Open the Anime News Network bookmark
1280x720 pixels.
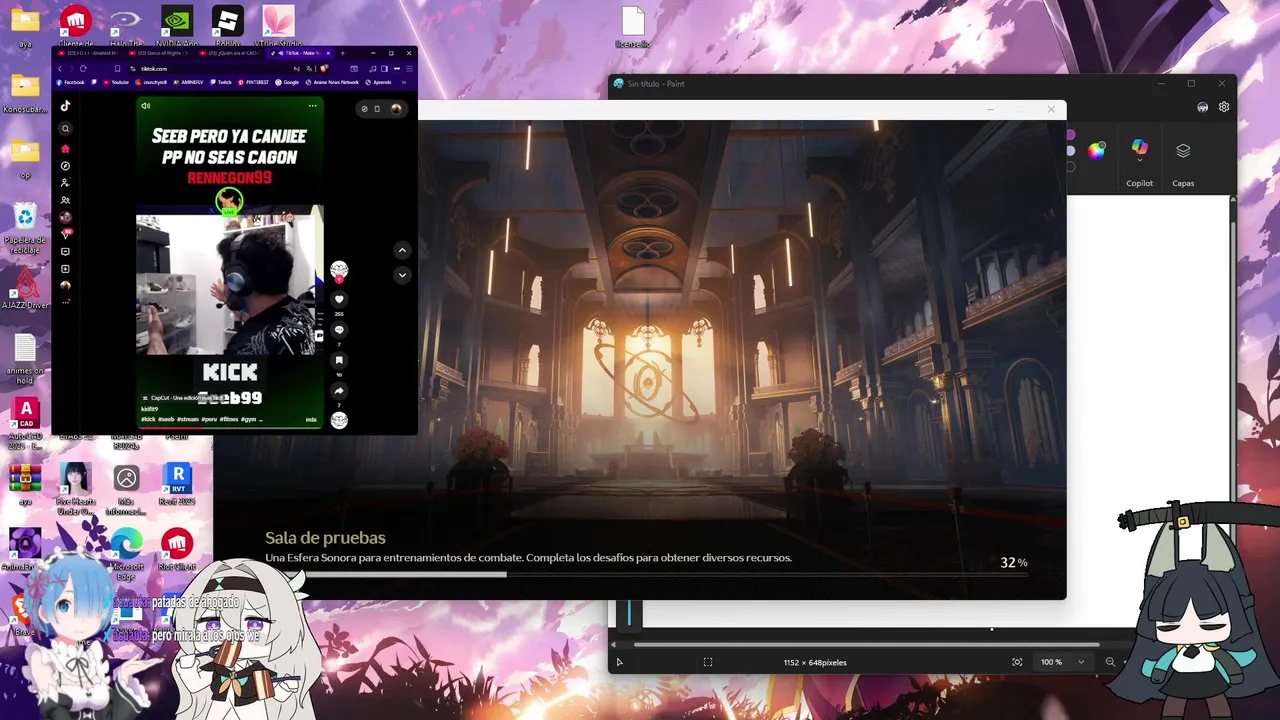(x=332, y=82)
